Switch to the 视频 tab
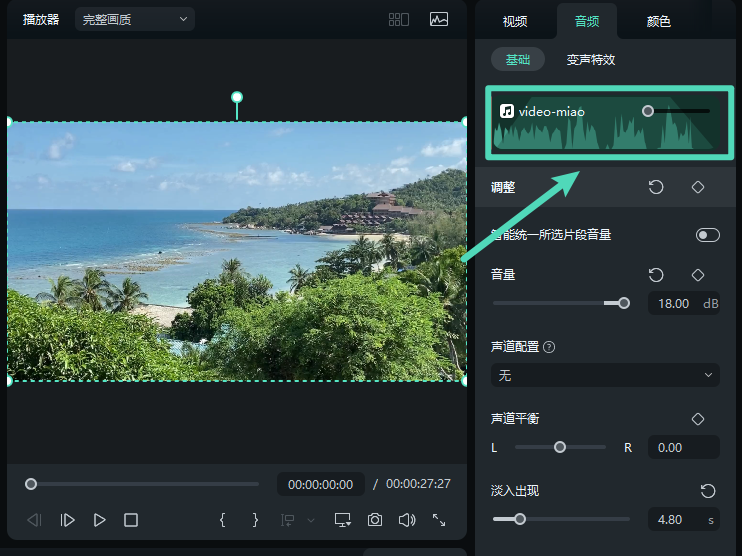Screen dimensions: 742x556 [515, 21]
